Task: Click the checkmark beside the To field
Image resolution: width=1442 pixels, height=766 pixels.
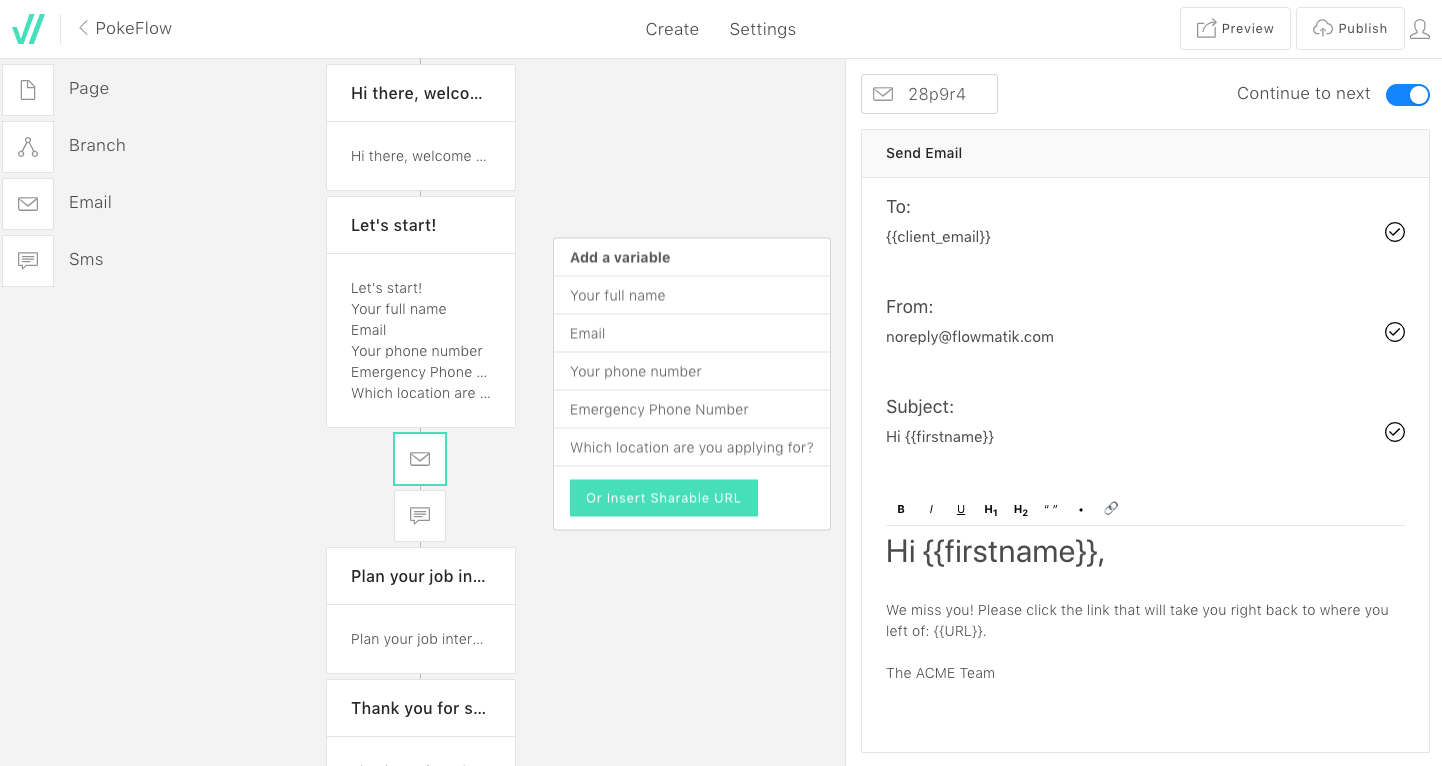Action: [1394, 232]
